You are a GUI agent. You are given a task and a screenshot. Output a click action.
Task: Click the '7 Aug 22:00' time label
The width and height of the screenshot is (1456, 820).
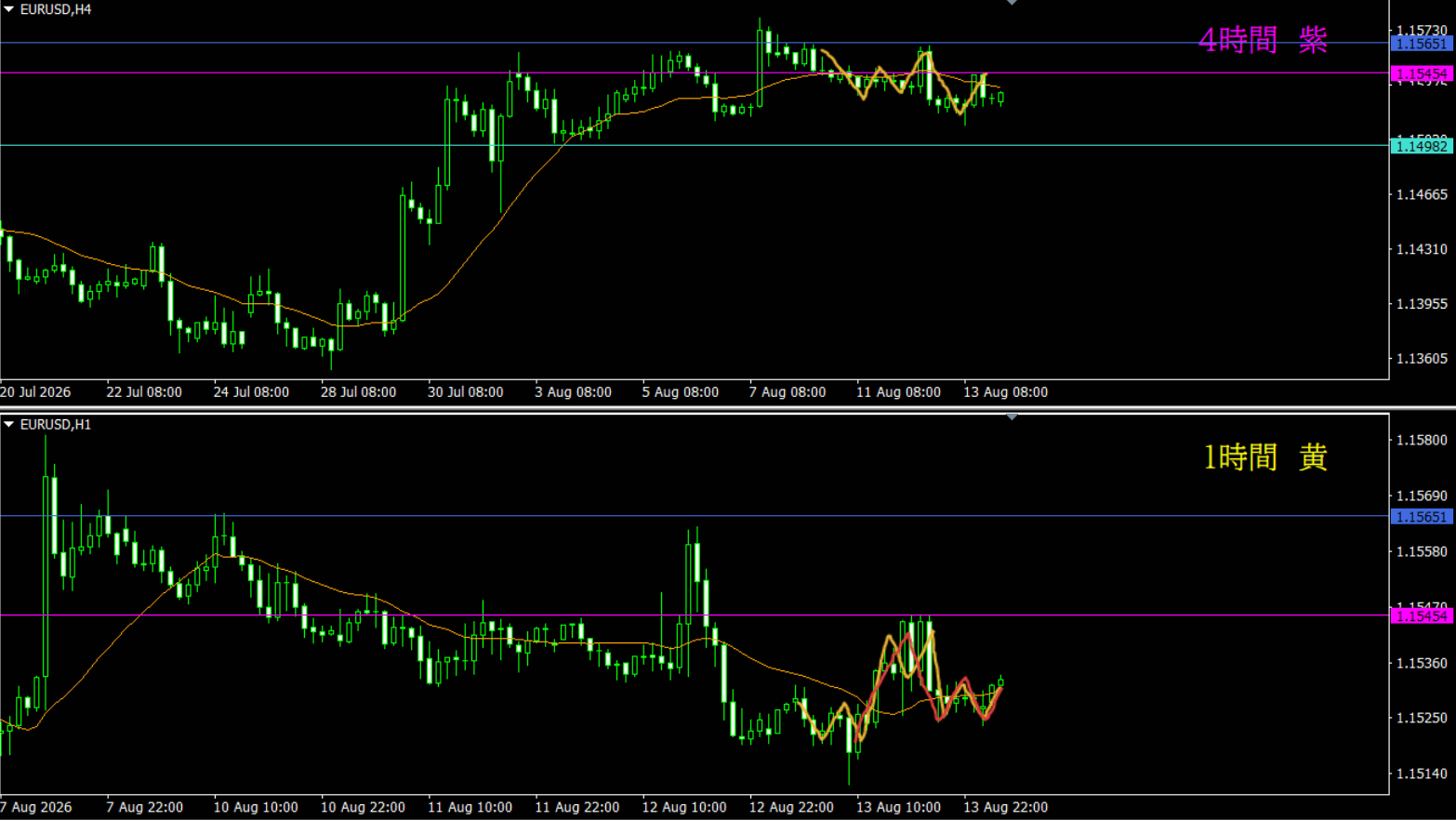coord(144,807)
